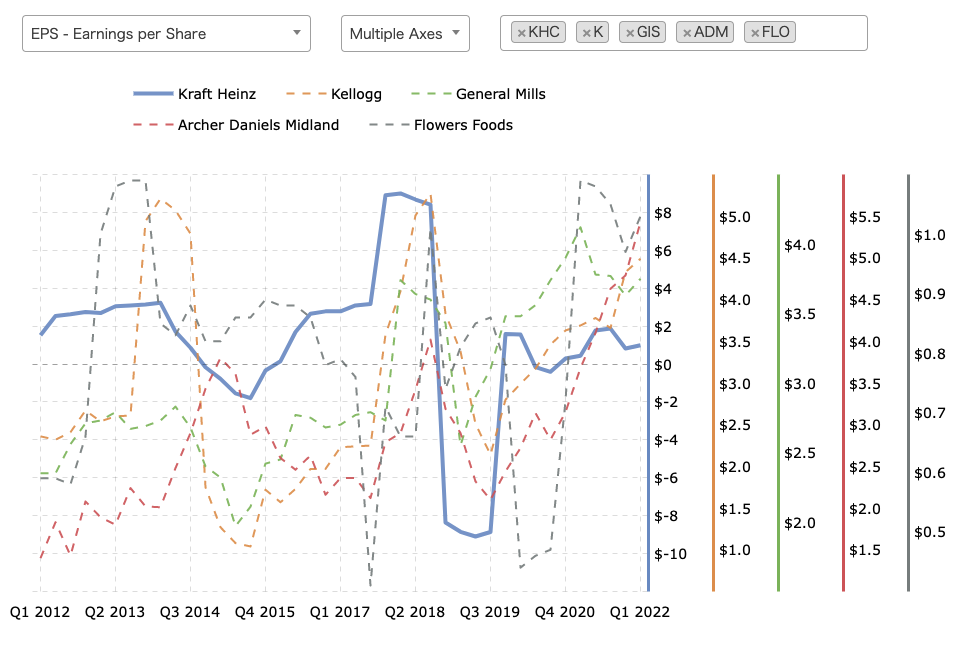Image resolution: width=968 pixels, height=661 pixels.
Task: Toggle Flowers Foods legend entry
Action: 441,125
